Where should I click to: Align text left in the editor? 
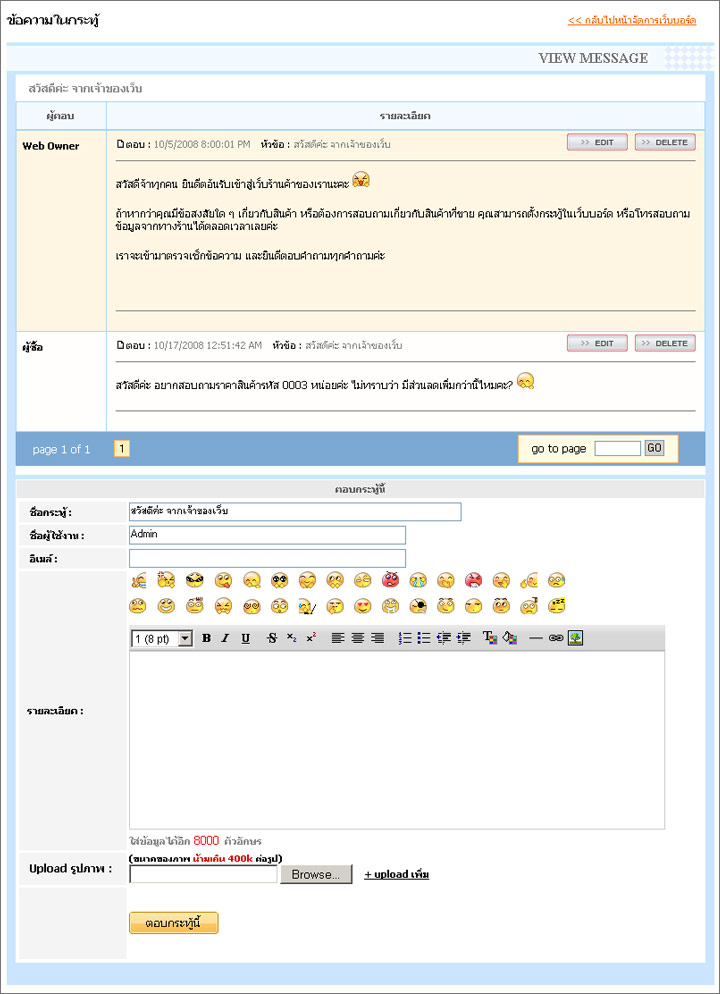coord(338,638)
